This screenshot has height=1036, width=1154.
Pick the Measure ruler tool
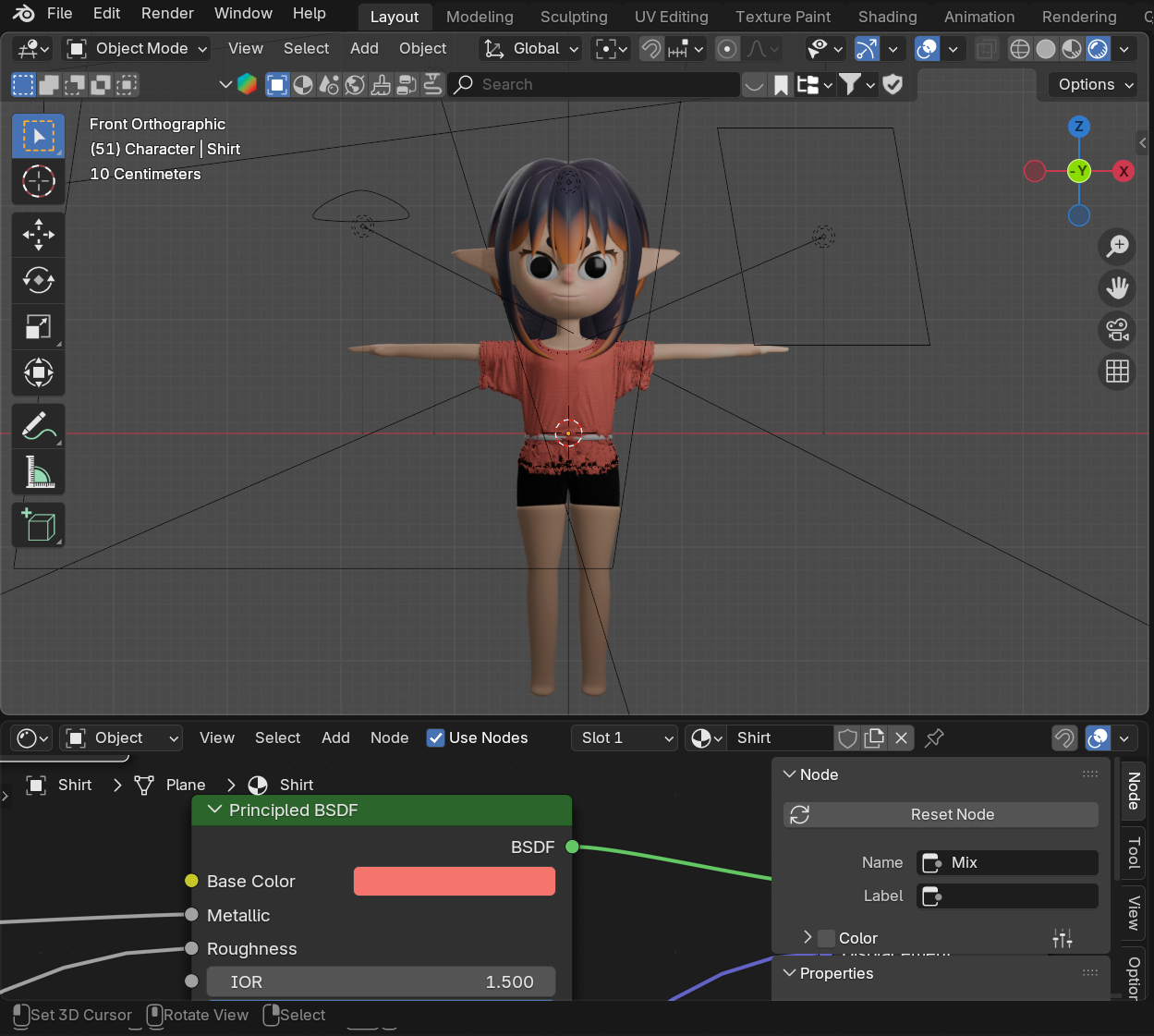38,472
